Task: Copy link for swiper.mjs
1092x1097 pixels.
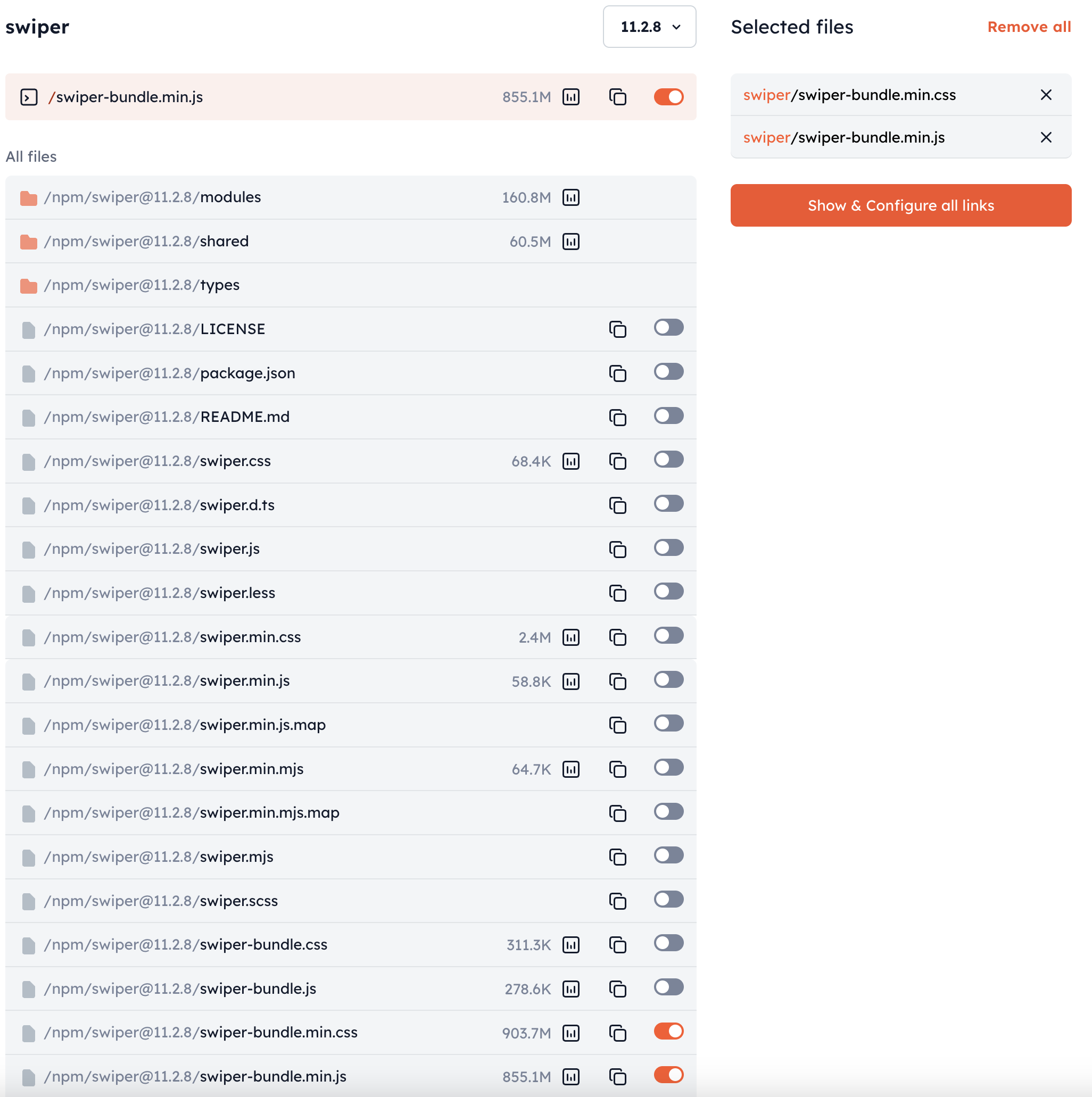Action: [617, 857]
